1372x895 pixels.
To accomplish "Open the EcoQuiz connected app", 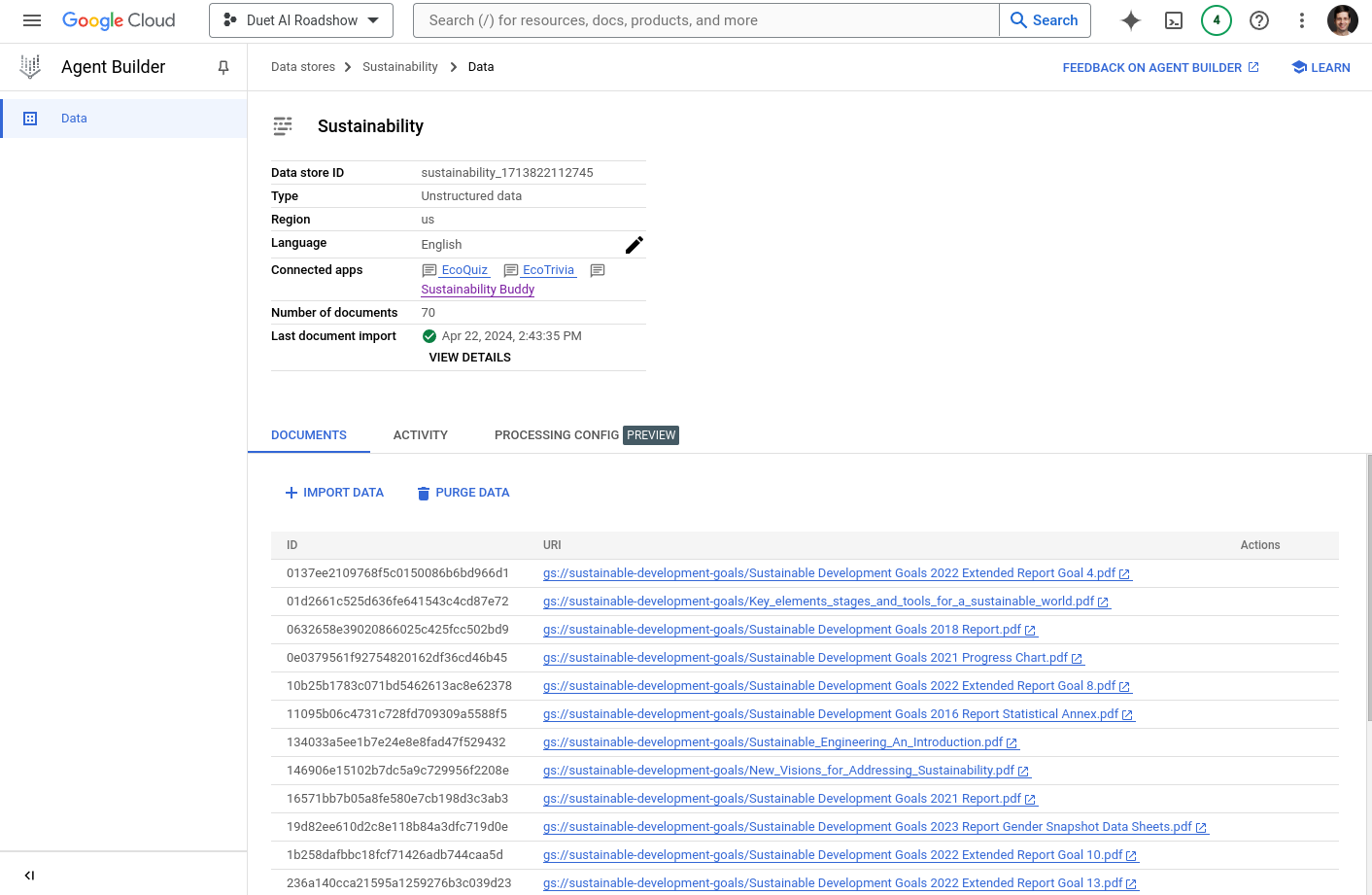I will click(x=464, y=270).
